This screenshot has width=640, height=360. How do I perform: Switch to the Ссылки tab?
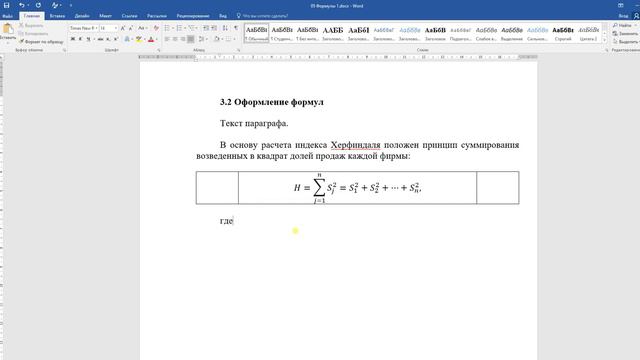point(129,16)
